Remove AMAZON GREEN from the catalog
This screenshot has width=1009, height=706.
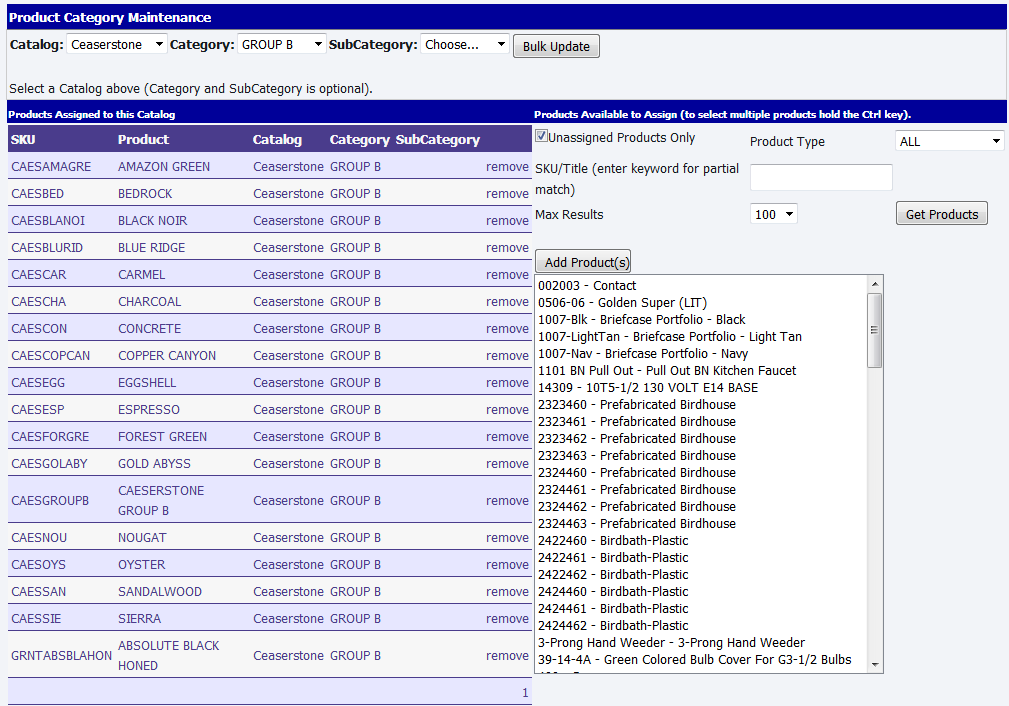(x=507, y=167)
